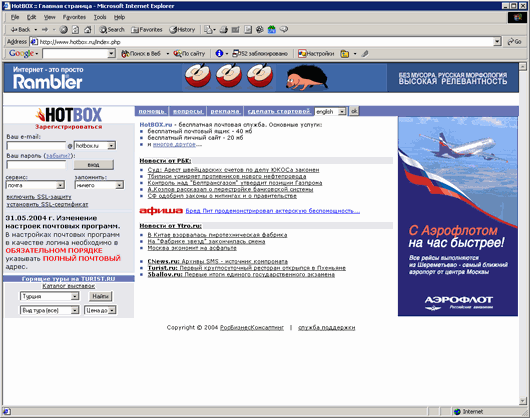Open the 'Вид тура (все)' dropdown
This screenshot has height=418, width=530.
[75, 310]
